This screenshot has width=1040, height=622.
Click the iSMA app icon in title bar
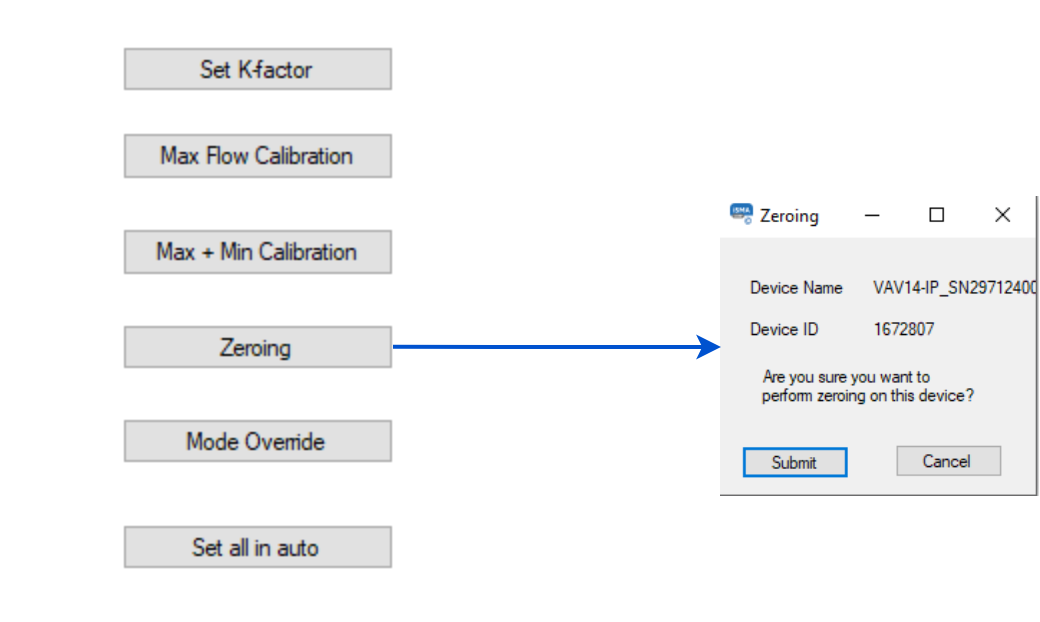[x=741, y=215]
